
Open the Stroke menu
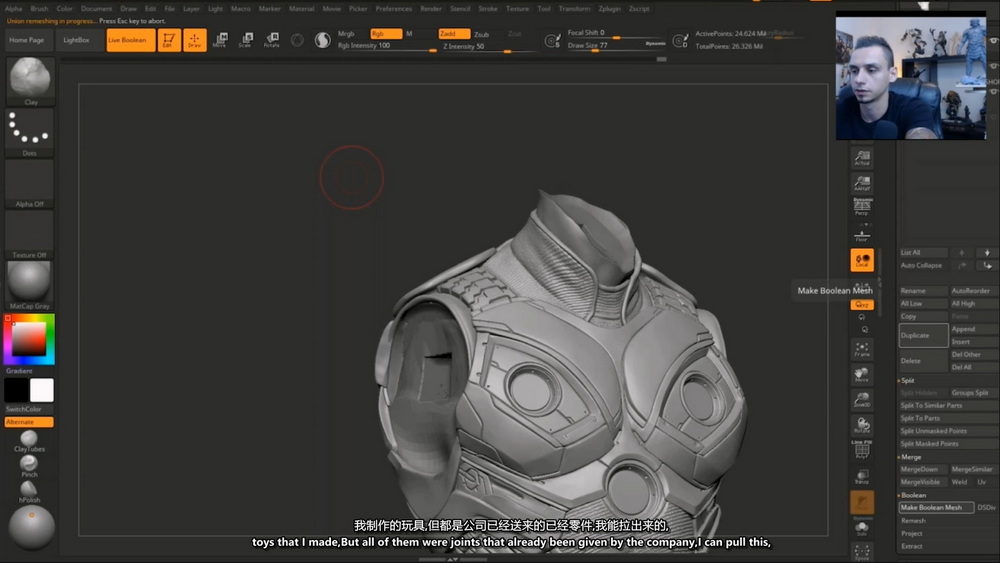click(488, 9)
